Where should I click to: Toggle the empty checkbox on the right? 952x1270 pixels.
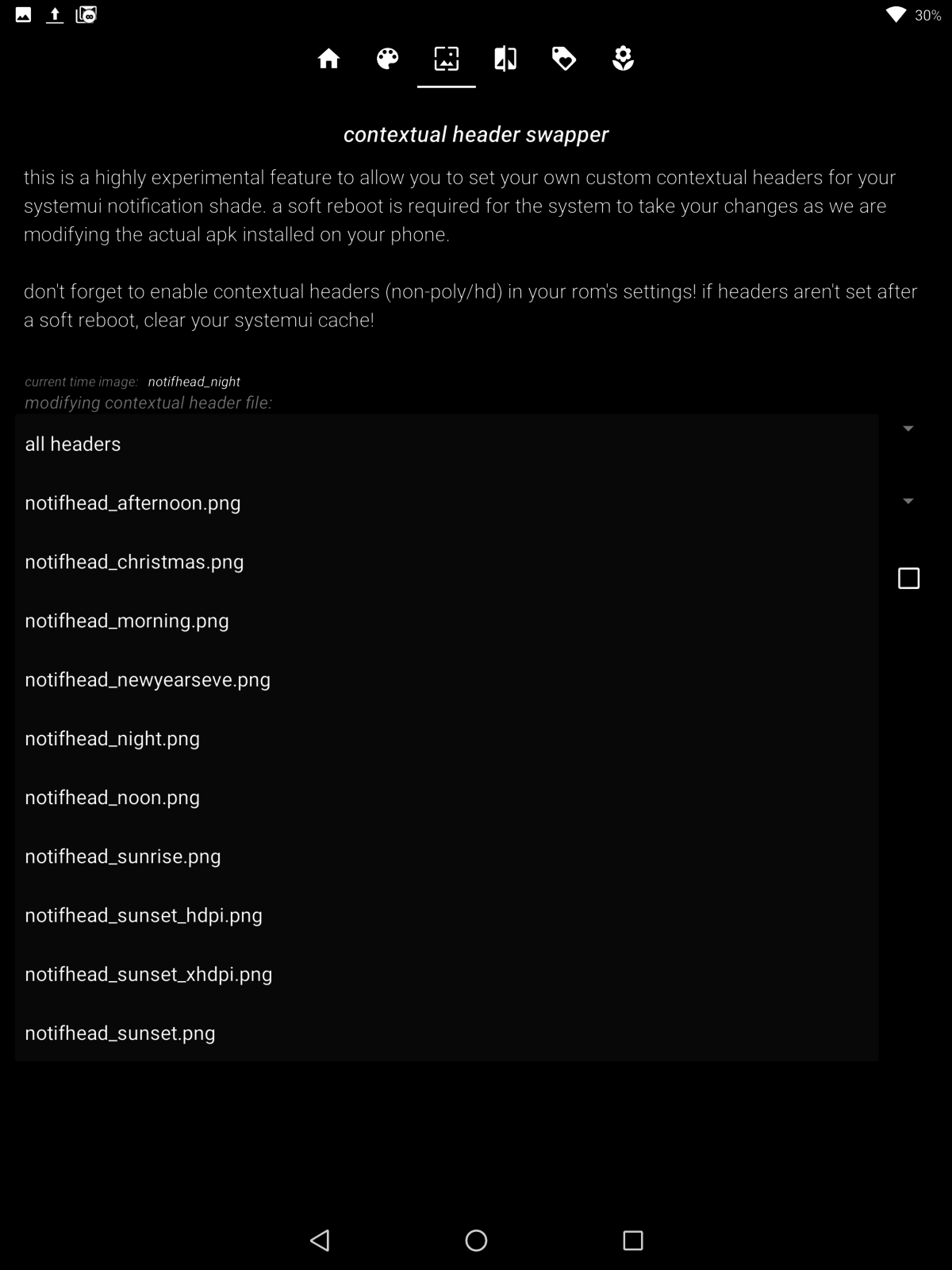(x=908, y=578)
